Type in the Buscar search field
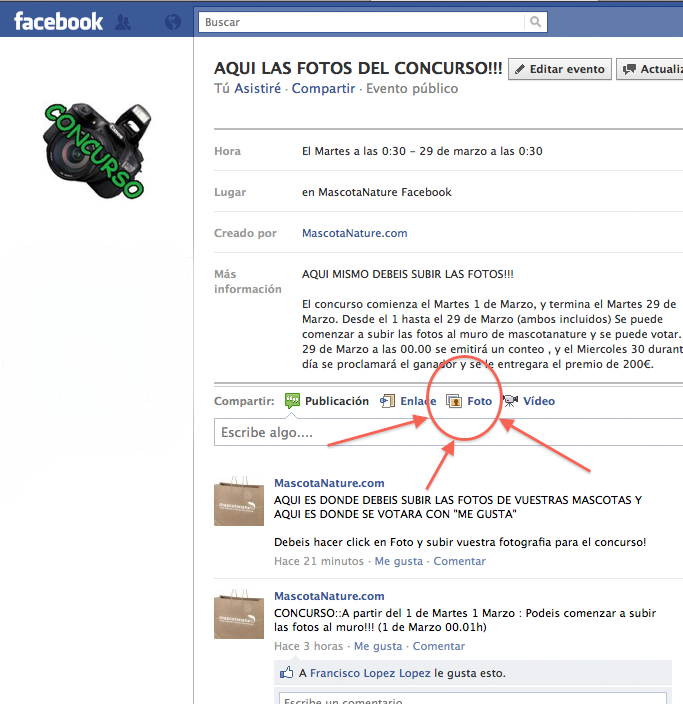This screenshot has height=704, width=683. pyautogui.click(x=360, y=21)
